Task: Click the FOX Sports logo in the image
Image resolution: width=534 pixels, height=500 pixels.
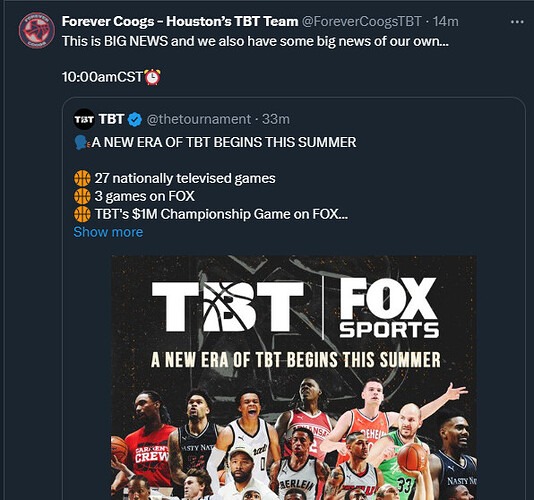Action: tap(389, 308)
